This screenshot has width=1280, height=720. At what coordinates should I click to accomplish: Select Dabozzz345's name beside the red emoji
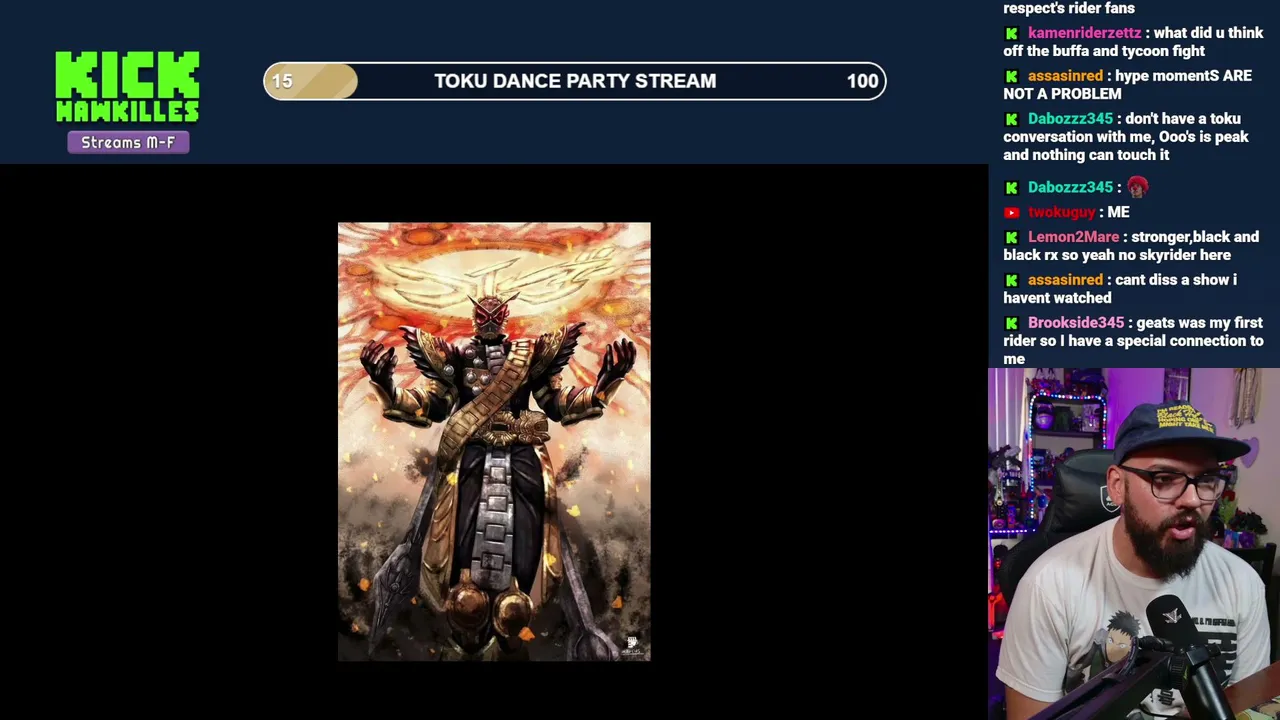coord(1070,187)
